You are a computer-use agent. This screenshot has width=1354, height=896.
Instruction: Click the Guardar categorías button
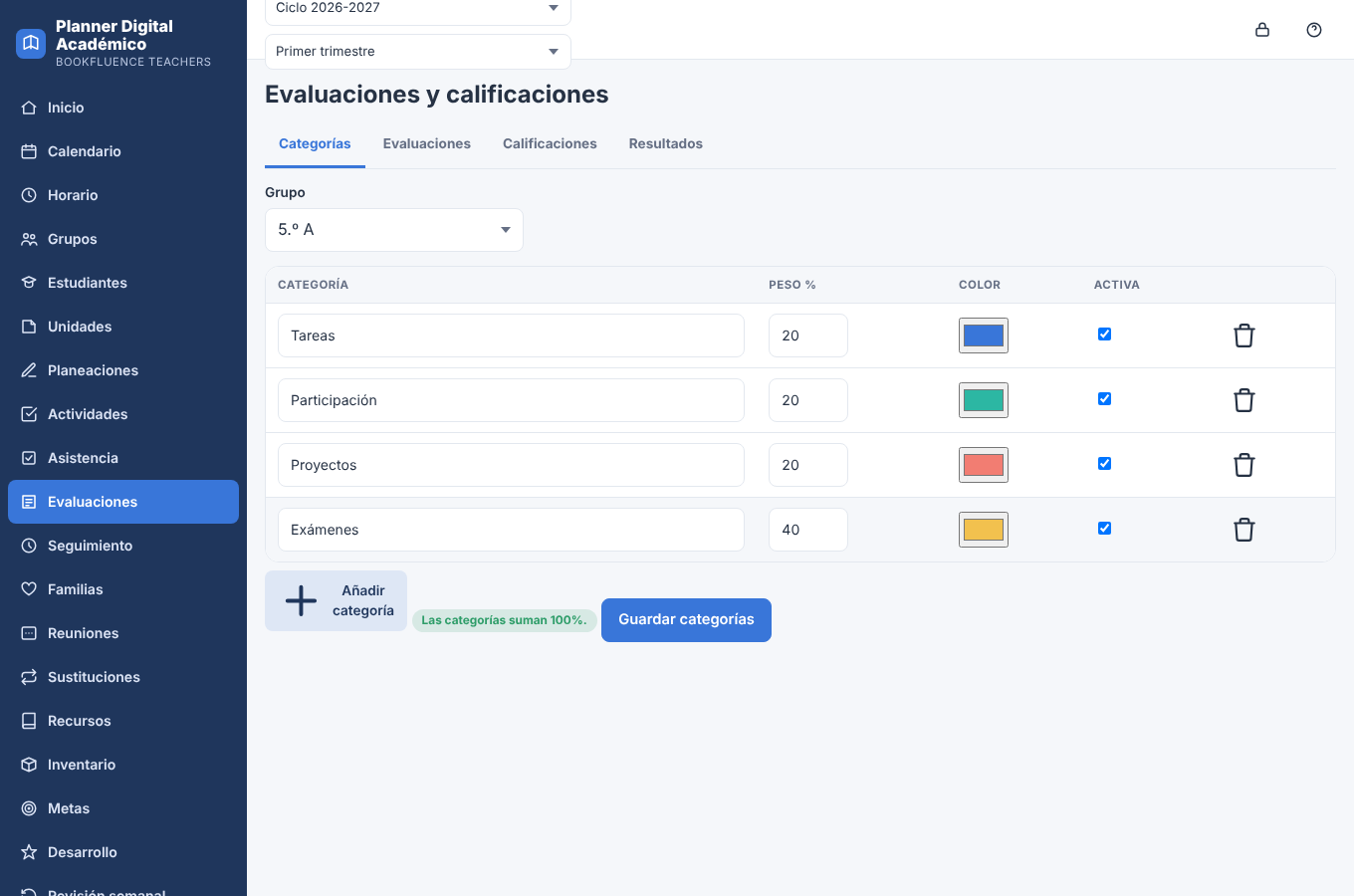[x=686, y=620]
